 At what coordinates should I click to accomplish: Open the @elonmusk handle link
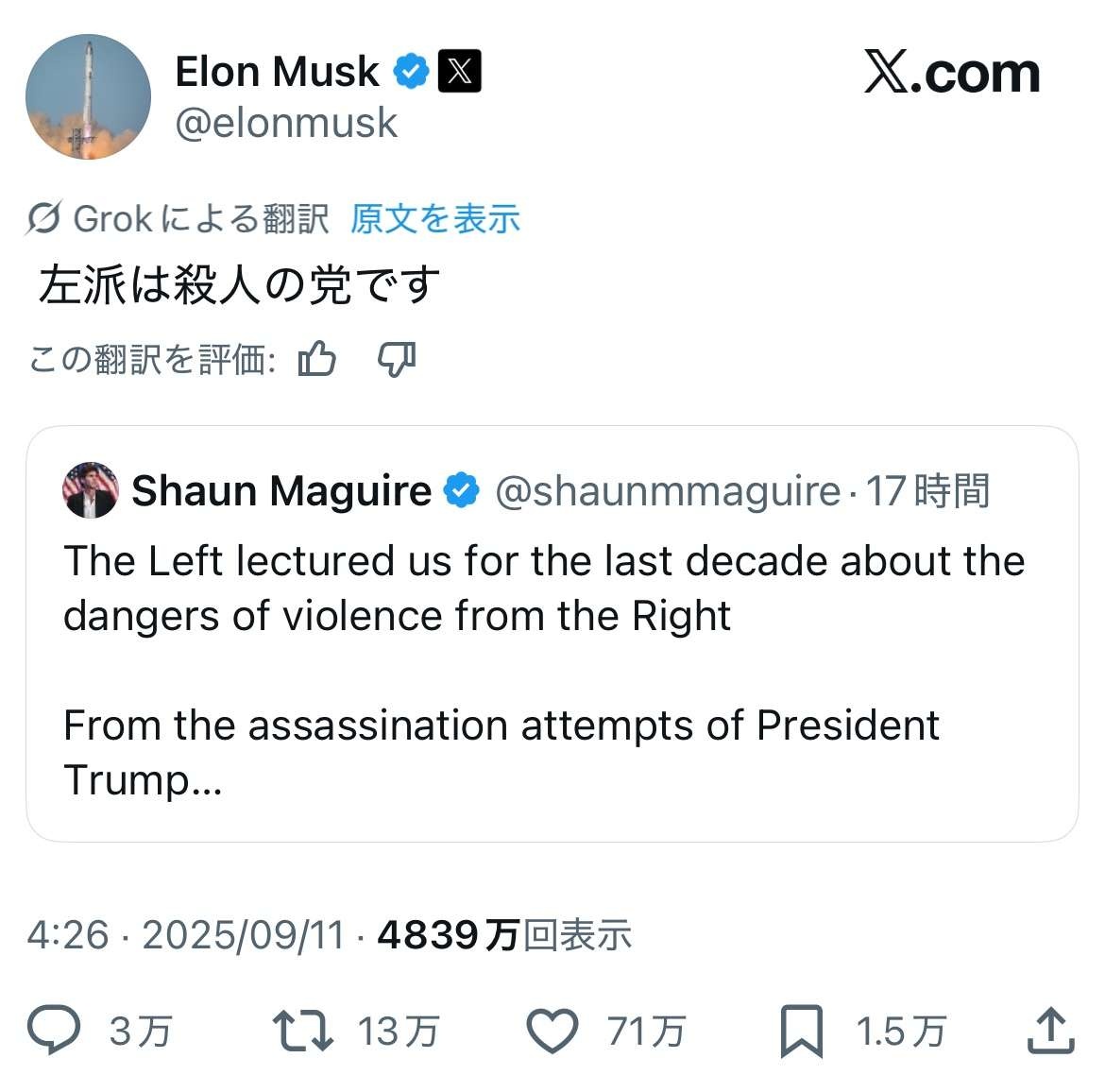point(286,124)
